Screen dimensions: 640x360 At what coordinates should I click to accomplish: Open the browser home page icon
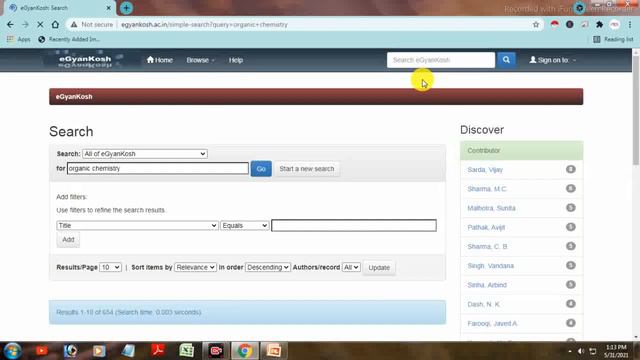click(x=55, y=24)
